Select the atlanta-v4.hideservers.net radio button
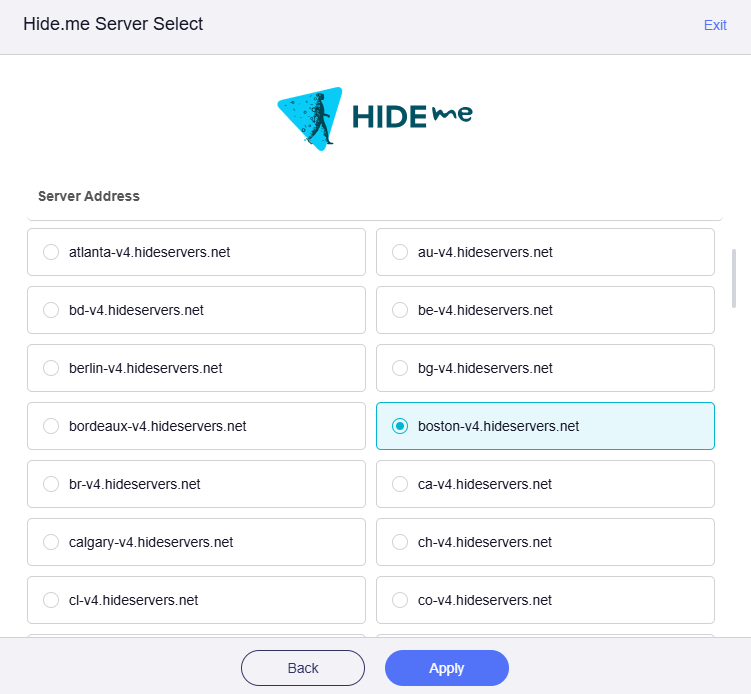This screenshot has height=694, width=751. click(51, 252)
